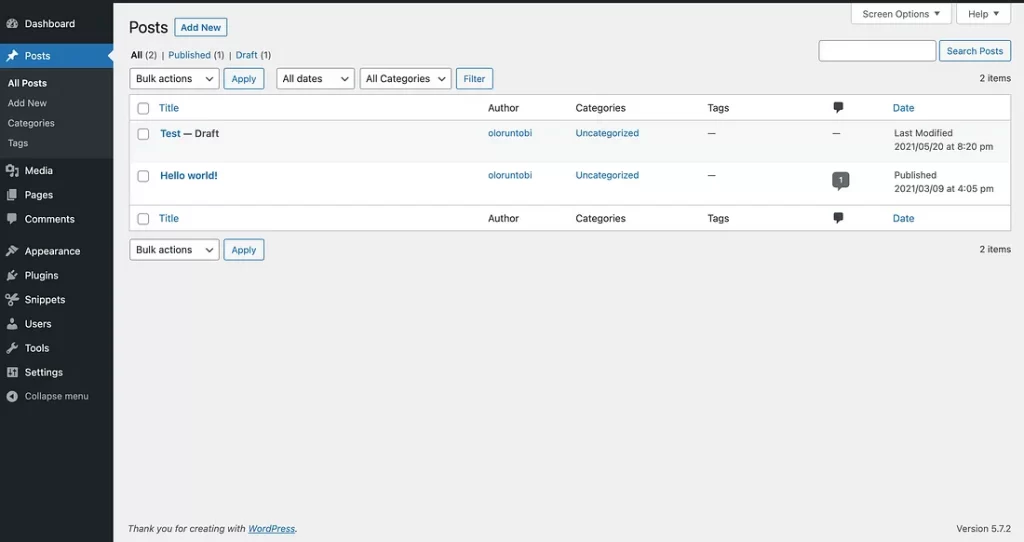Click the Add New button beside Posts heading
1024x542 pixels.
coord(201,28)
